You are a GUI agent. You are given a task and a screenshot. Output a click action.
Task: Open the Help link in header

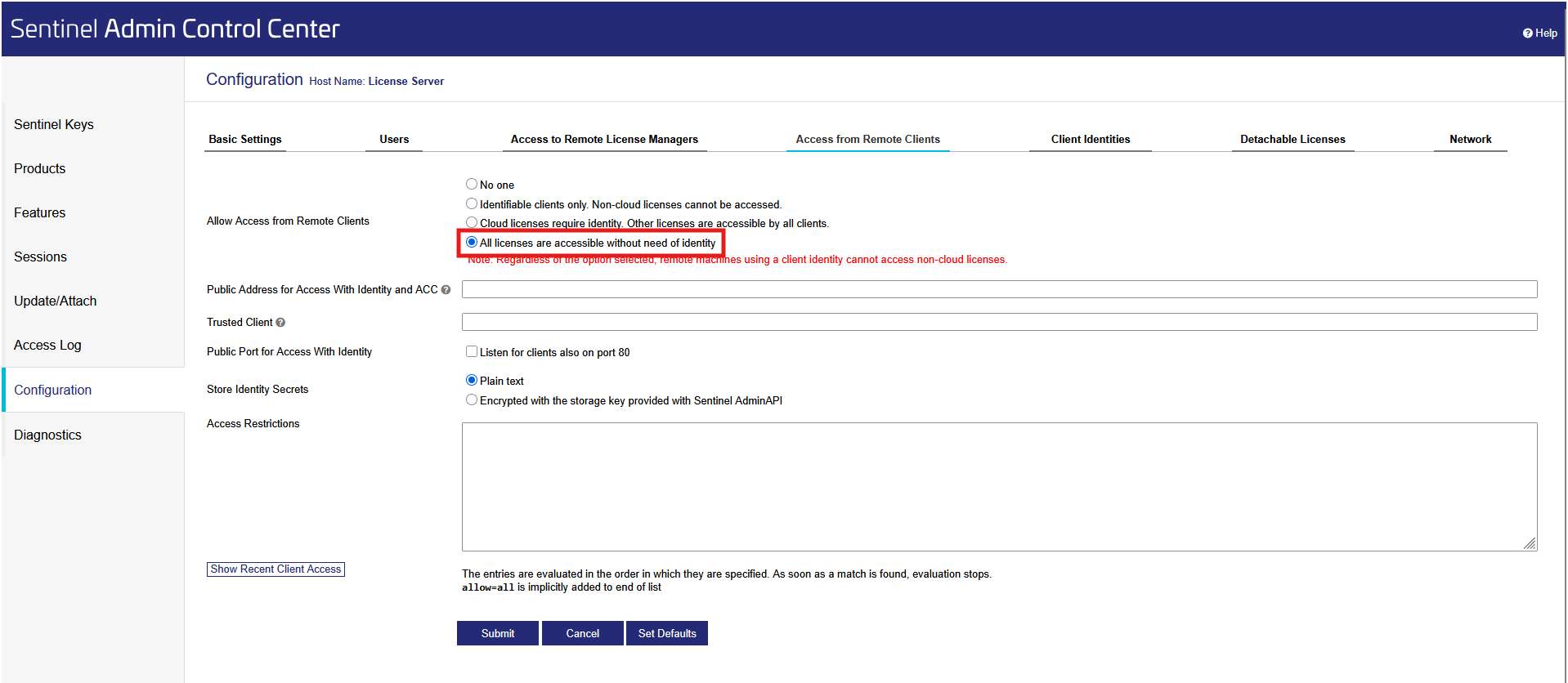[x=1539, y=33]
